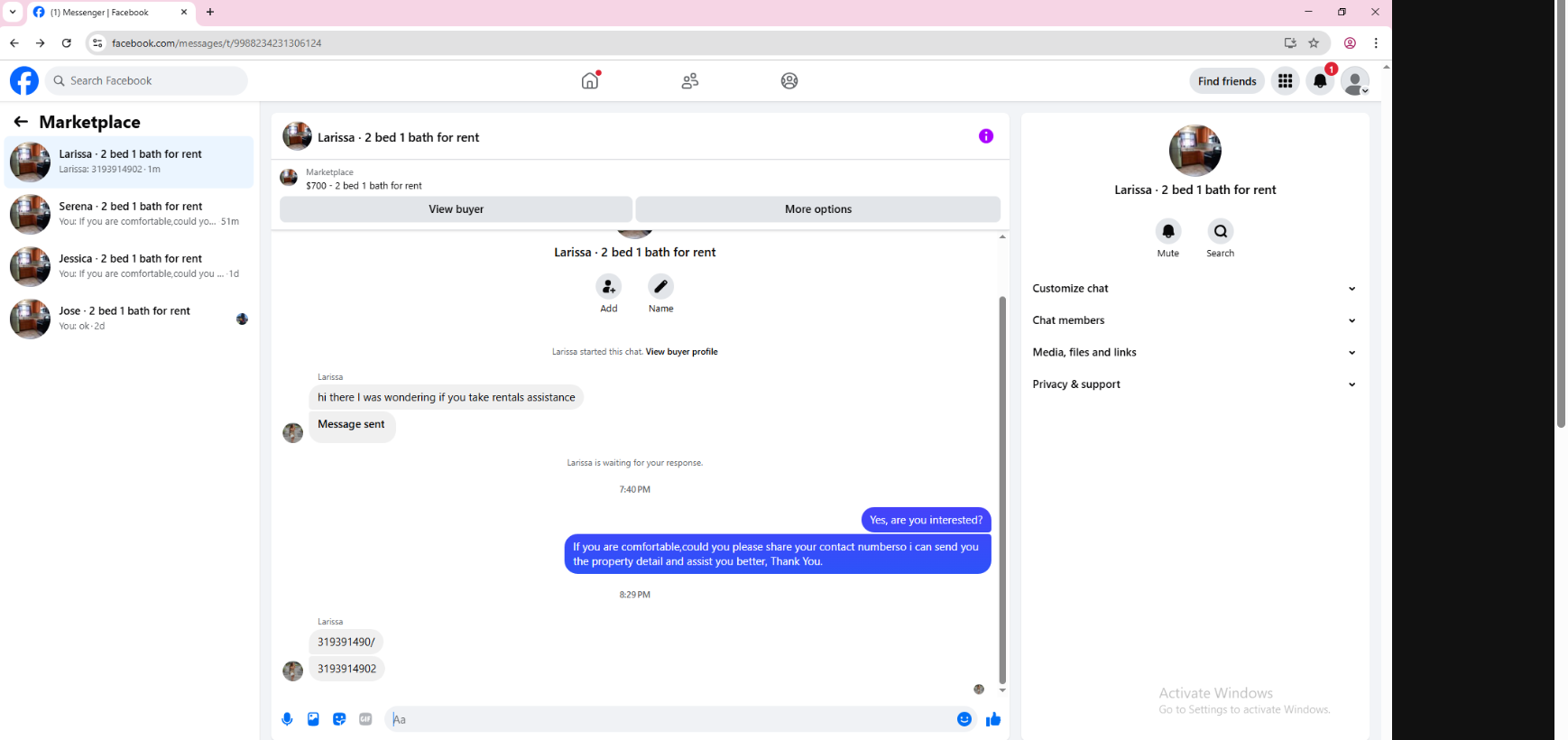Screen dimensions: 1568x740
Task: View site information icon in address bar
Action: pyautogui.click(x=97, y=42)
